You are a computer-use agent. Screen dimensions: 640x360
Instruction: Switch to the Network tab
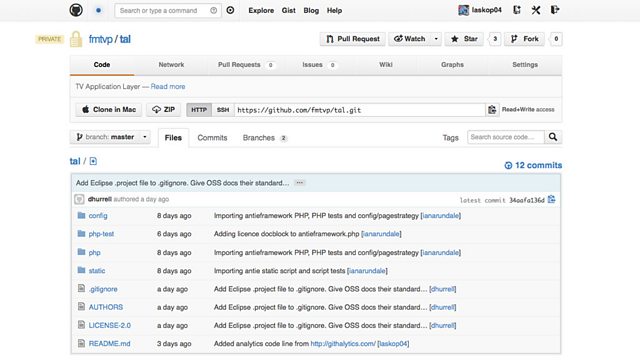click(171, 64)
